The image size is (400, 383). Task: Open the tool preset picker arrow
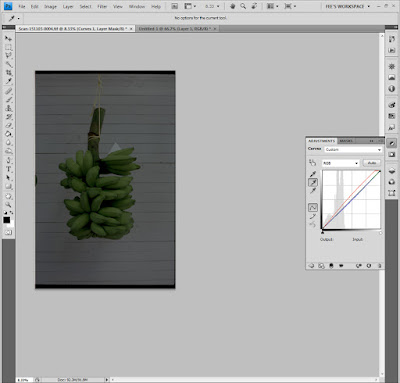(18, 19)
